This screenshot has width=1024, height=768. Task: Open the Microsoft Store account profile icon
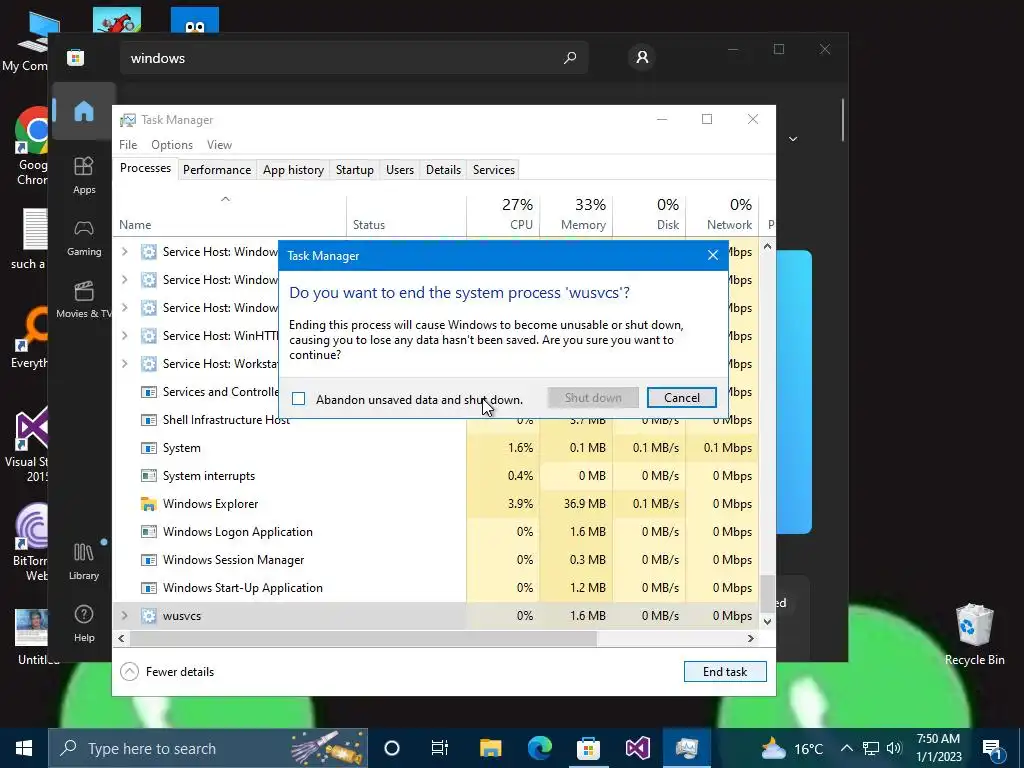[x=642, y=57]
